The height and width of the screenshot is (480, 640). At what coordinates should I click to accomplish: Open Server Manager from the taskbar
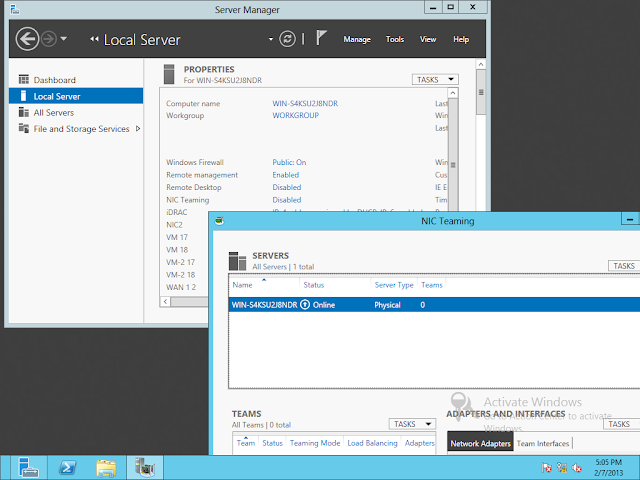click(28, 467)
